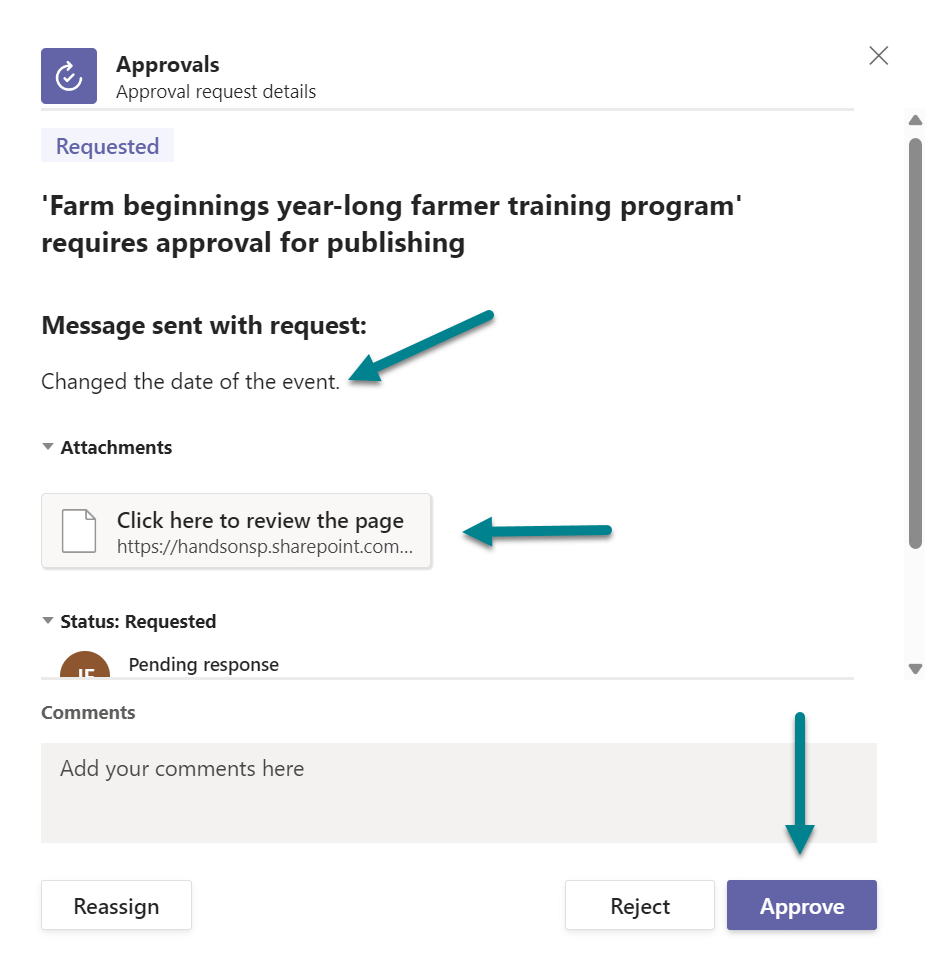
Task: Reject the request
Action: point(639,905)
